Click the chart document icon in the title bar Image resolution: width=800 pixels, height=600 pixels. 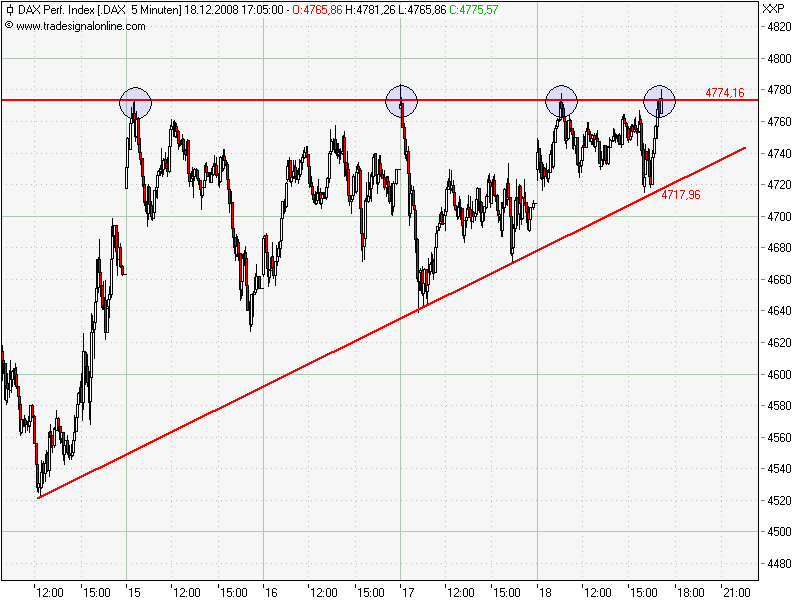[x=10, y=9]
